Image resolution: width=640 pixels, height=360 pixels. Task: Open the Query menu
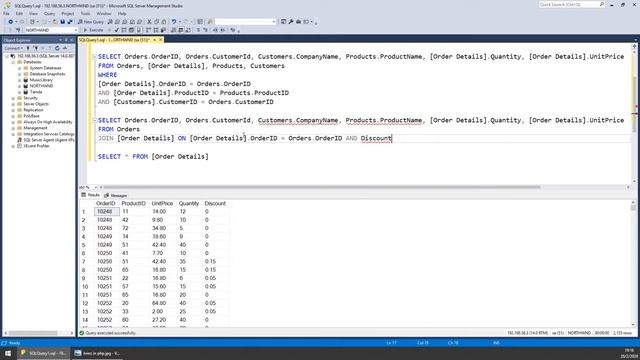pyautogui.click(x=49, y=13)
